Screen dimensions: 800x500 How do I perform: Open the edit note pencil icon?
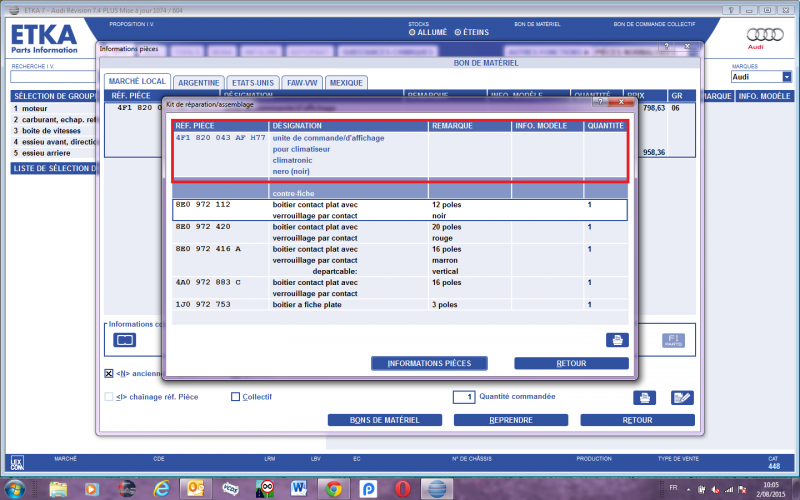(x=682, y=397)
